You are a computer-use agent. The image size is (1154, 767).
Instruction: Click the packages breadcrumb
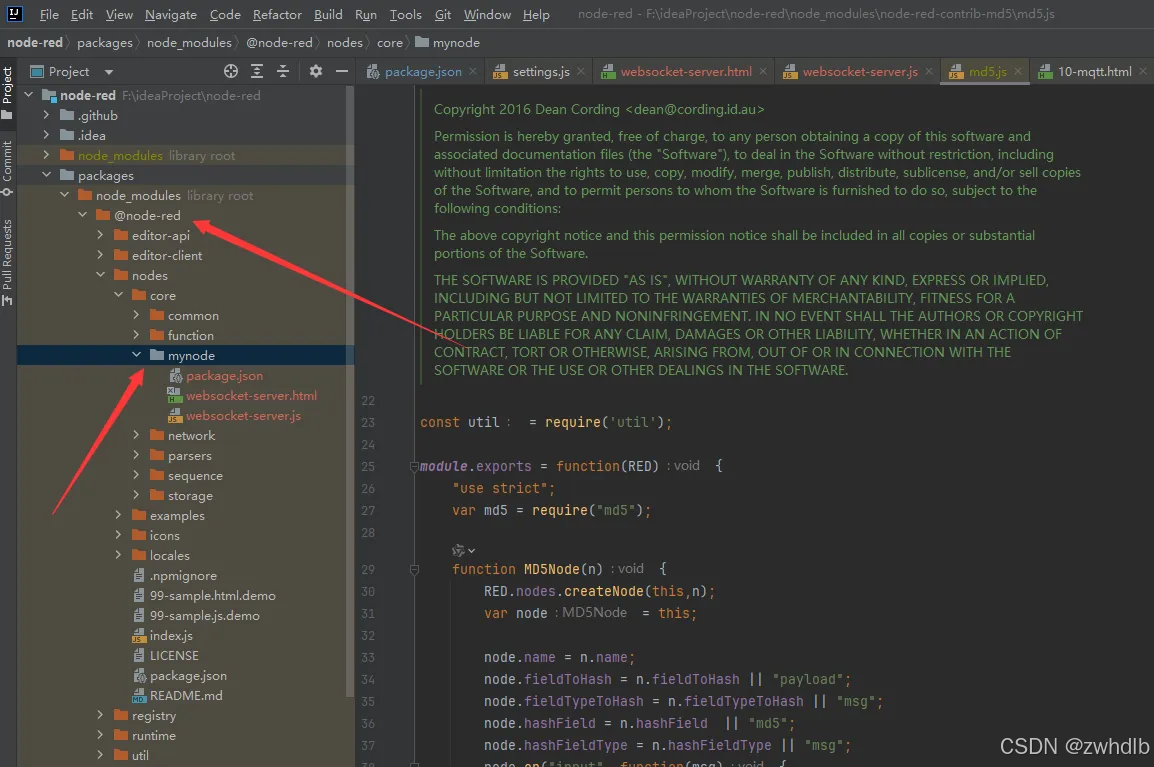pos(105,43)
